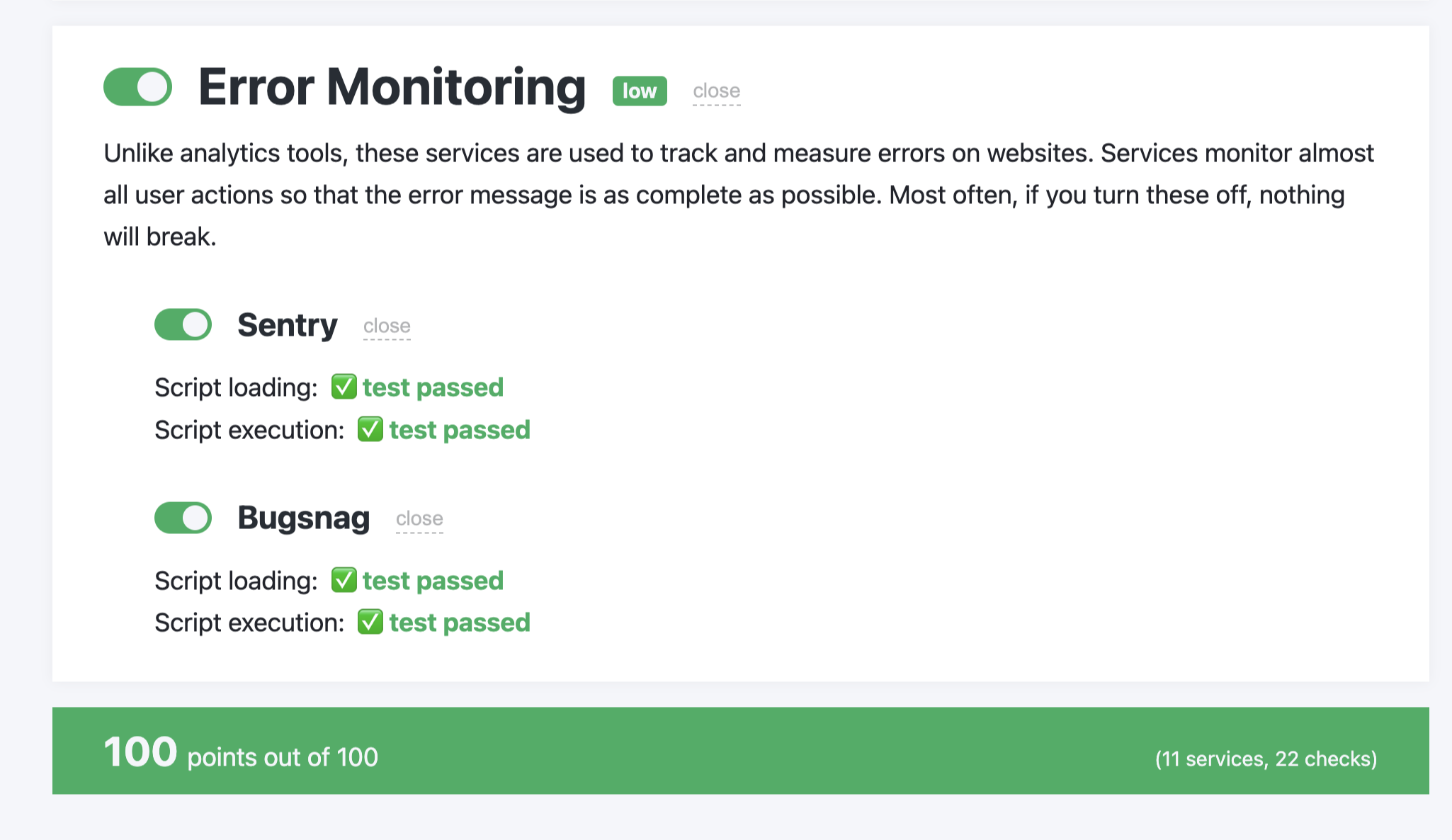Click Sentry script loading 'test passed' text

[433, 387]
